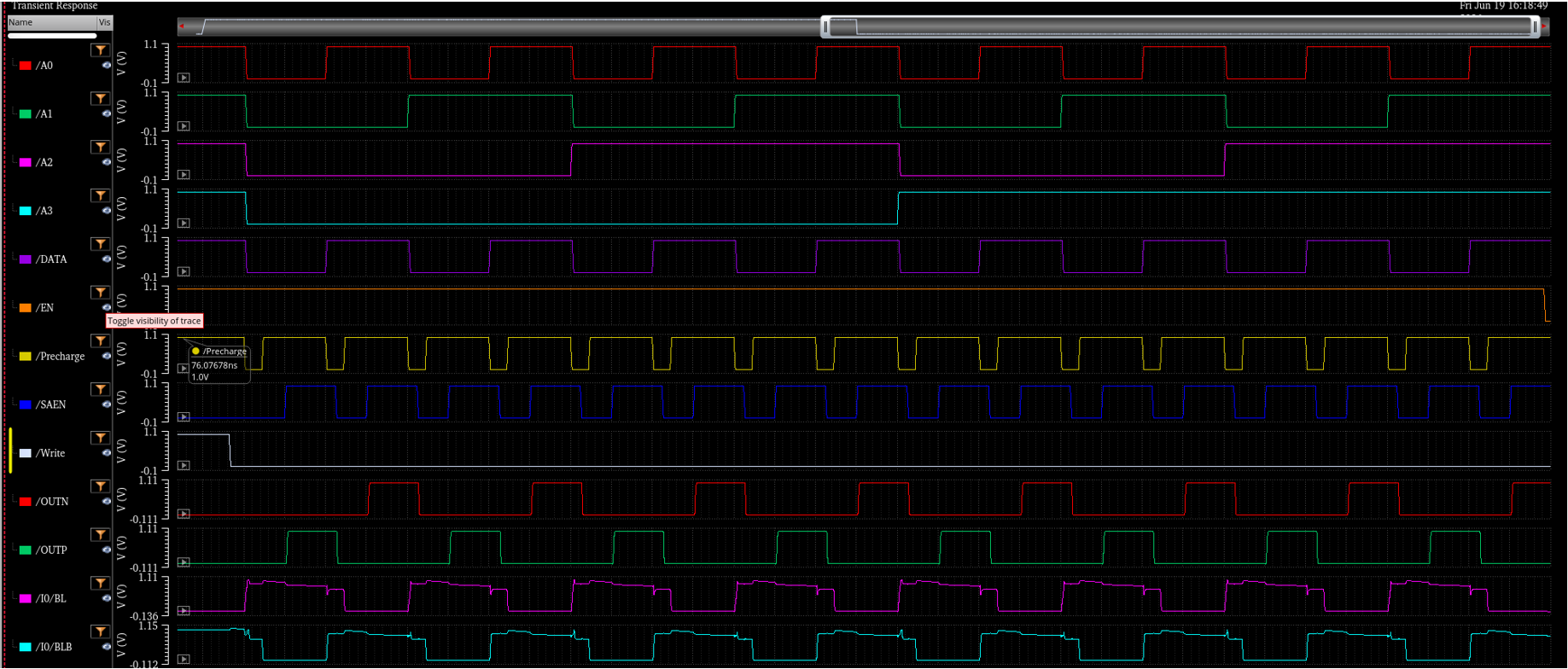Click the funnel icon for /EN trace
This screenshot has height=669, width=1568.
(x=101, y=293)
